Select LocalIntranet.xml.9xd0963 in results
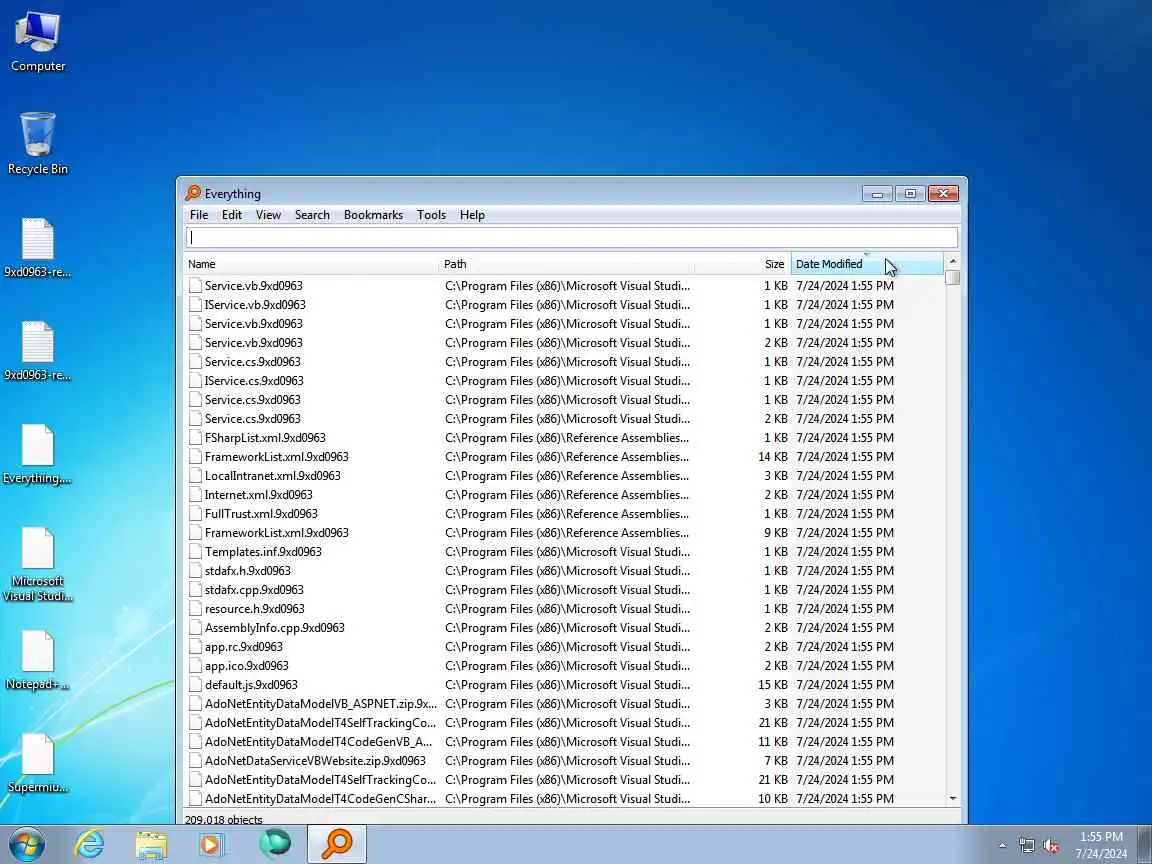 pos(273,475)
